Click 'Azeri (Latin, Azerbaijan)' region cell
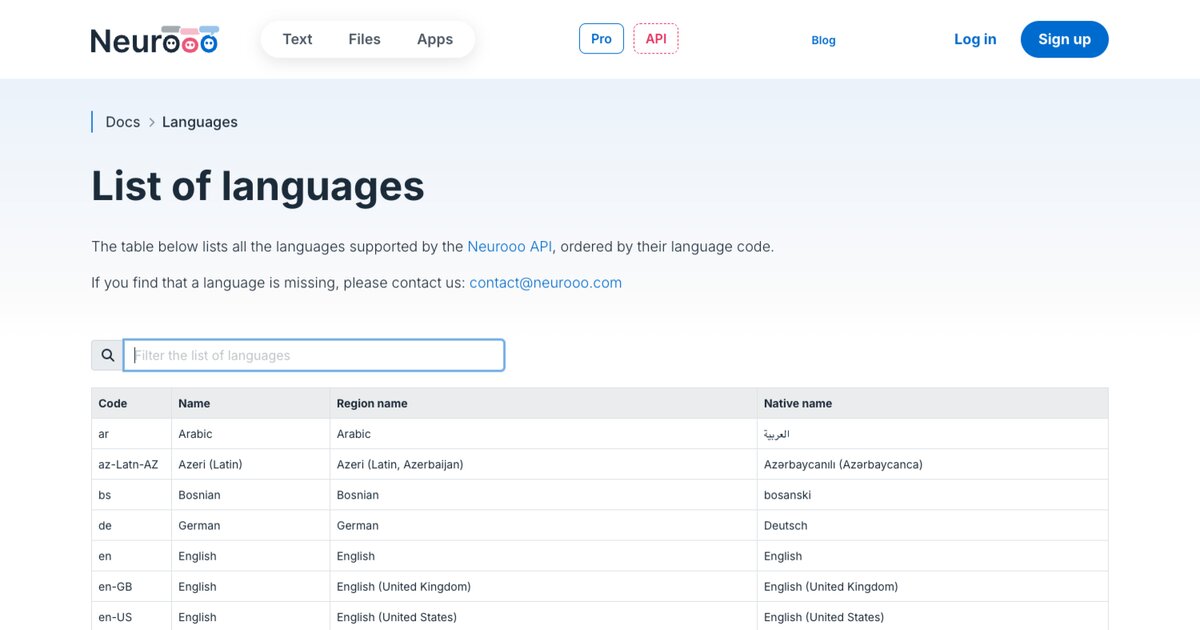 [544, 464]
